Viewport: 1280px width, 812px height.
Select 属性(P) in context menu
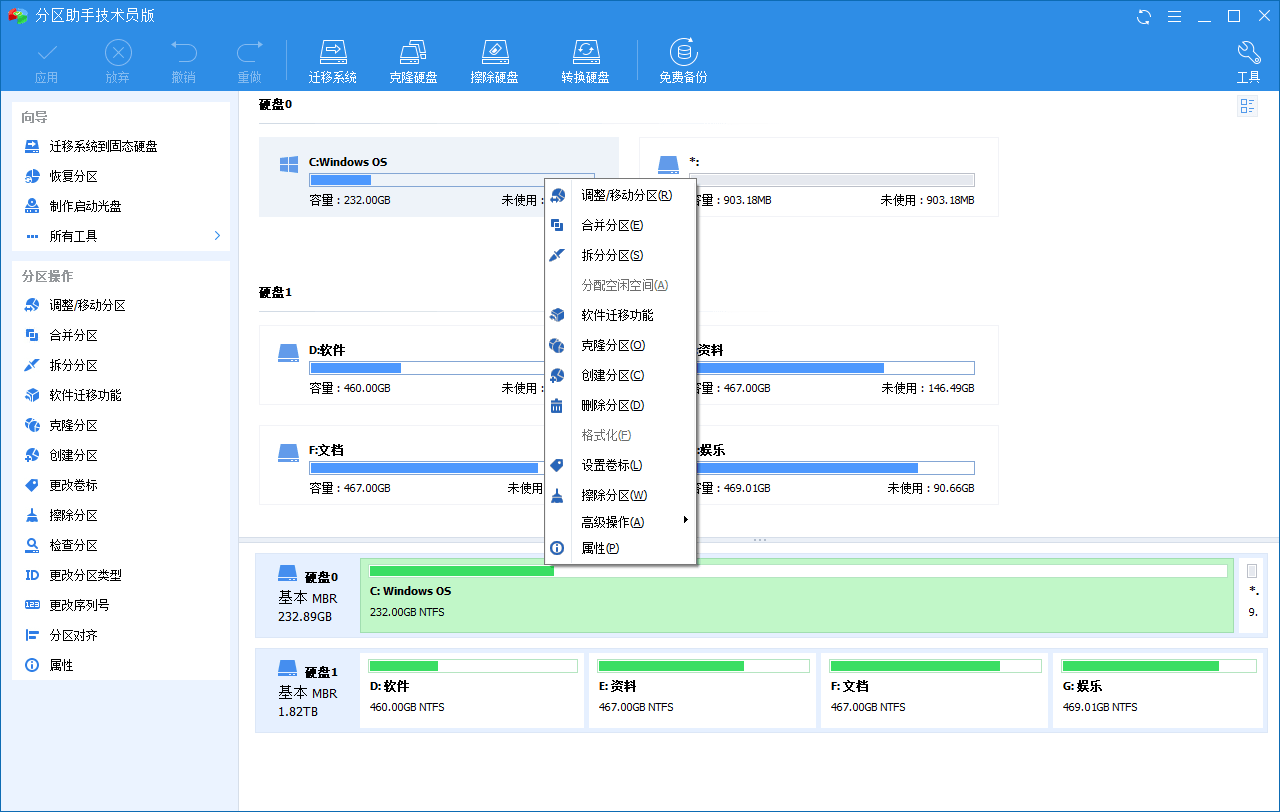[620, 548]
